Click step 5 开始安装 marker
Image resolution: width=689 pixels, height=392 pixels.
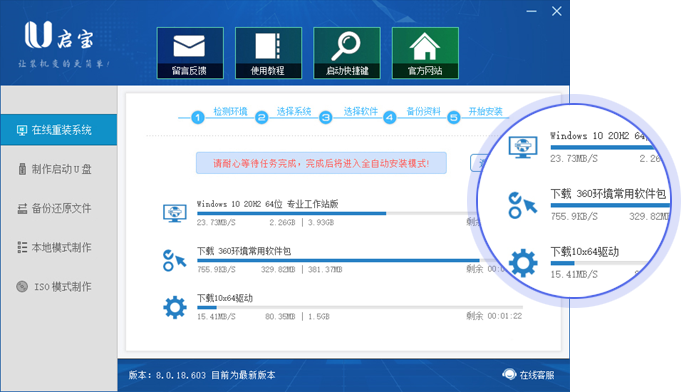(453, 118)
